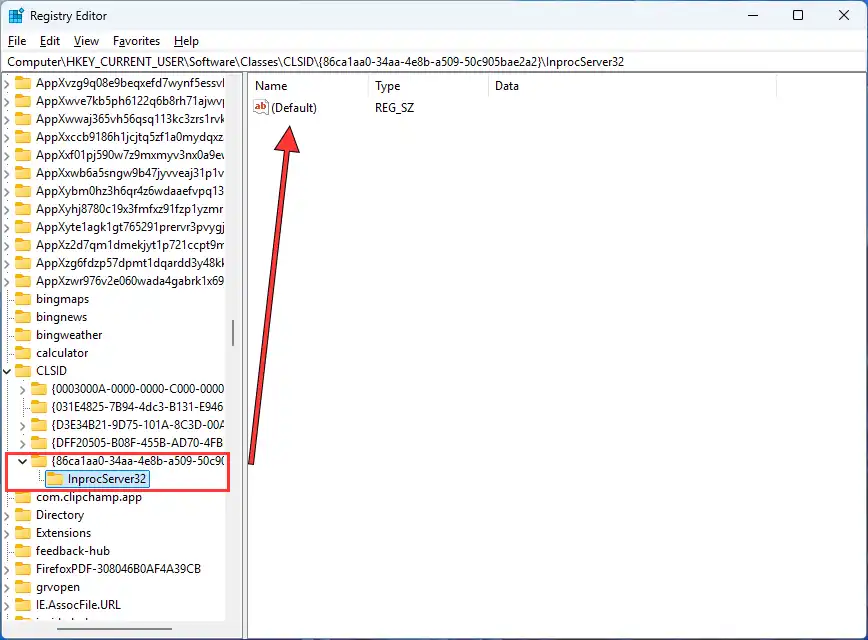This screenshot has height=640, width=868.
Task: Click the vertical scrollbar of key tree
Action: click(233, 332)
